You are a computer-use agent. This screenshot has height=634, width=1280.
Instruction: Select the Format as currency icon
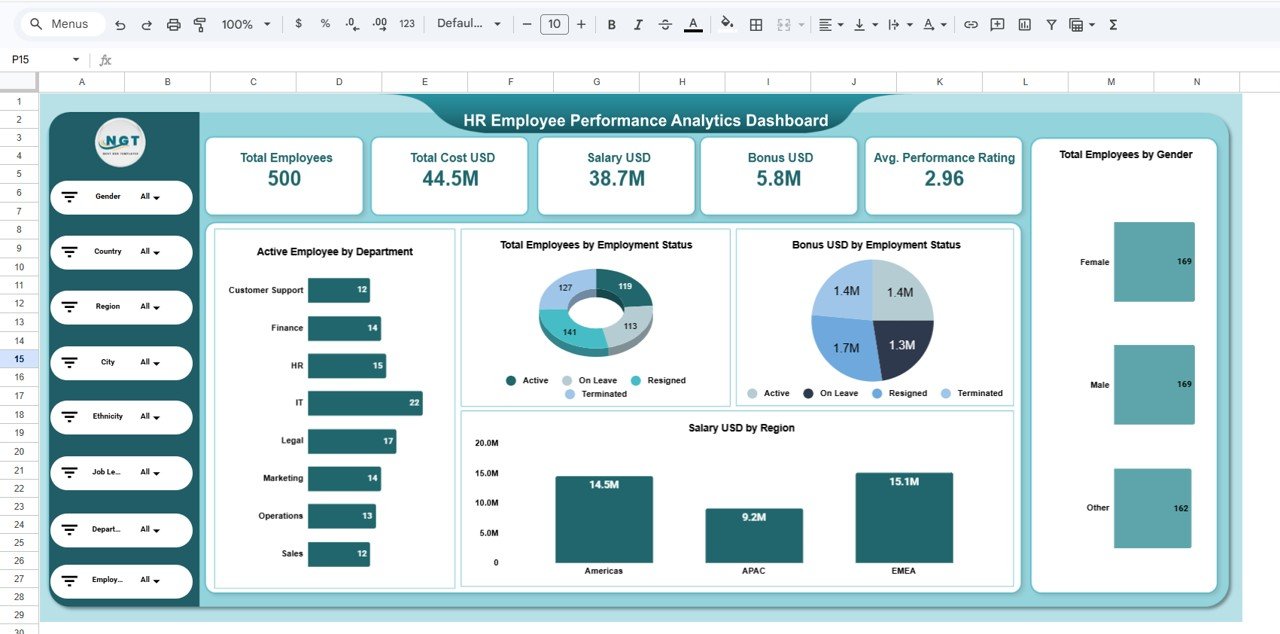point(298,23)
